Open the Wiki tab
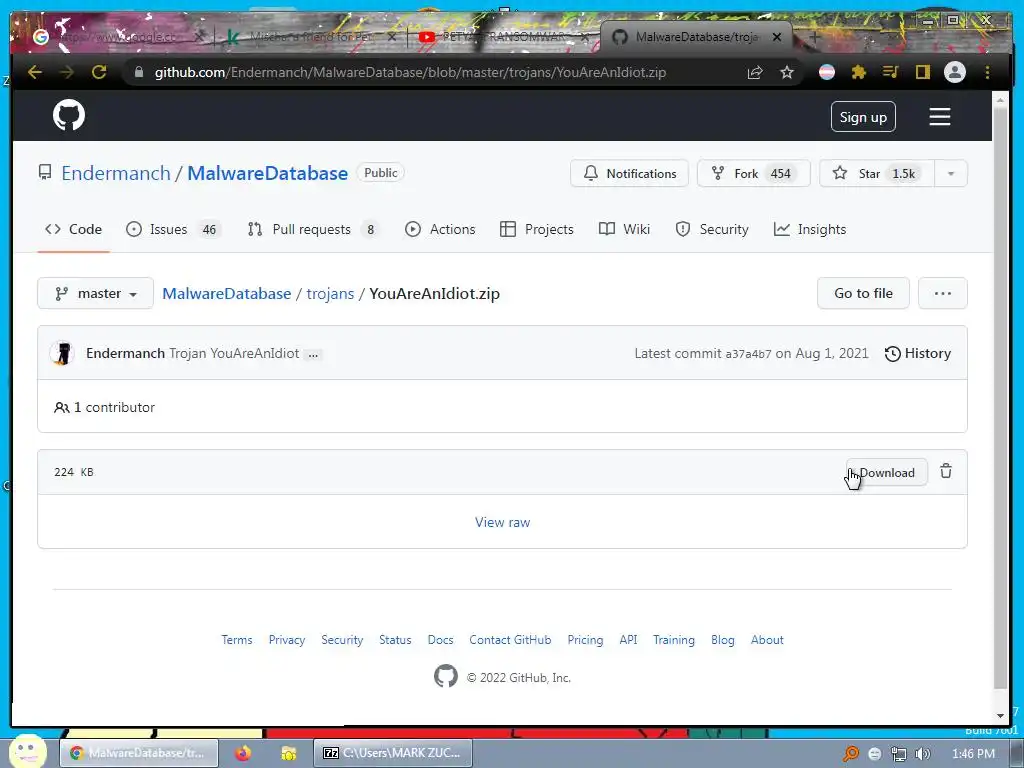This screenshot has width=1024, height=768. click(x=624, y=229)
